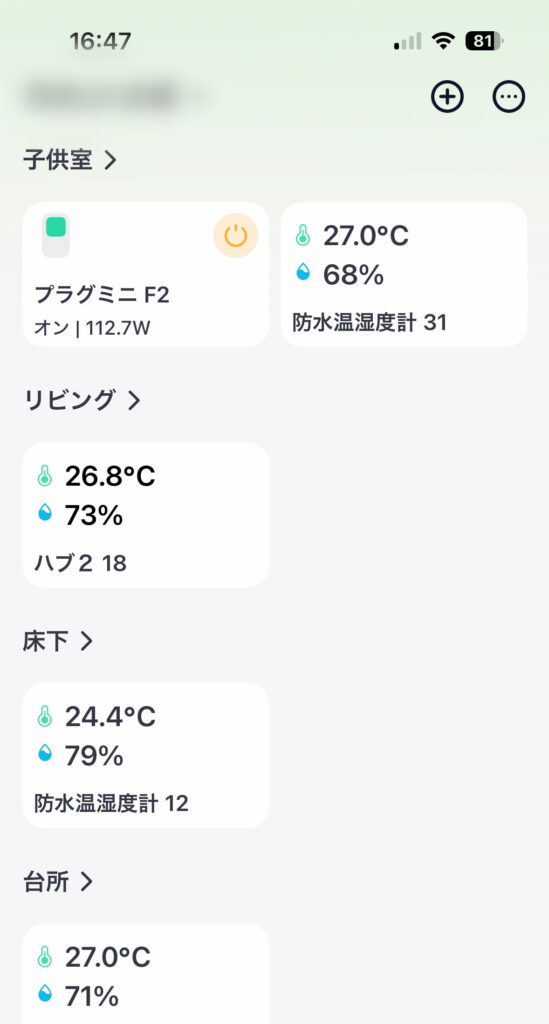Viewport: 549px width, 1024px height.
Task: Tap the plus icon to add a device
Action: click(447, 97)
